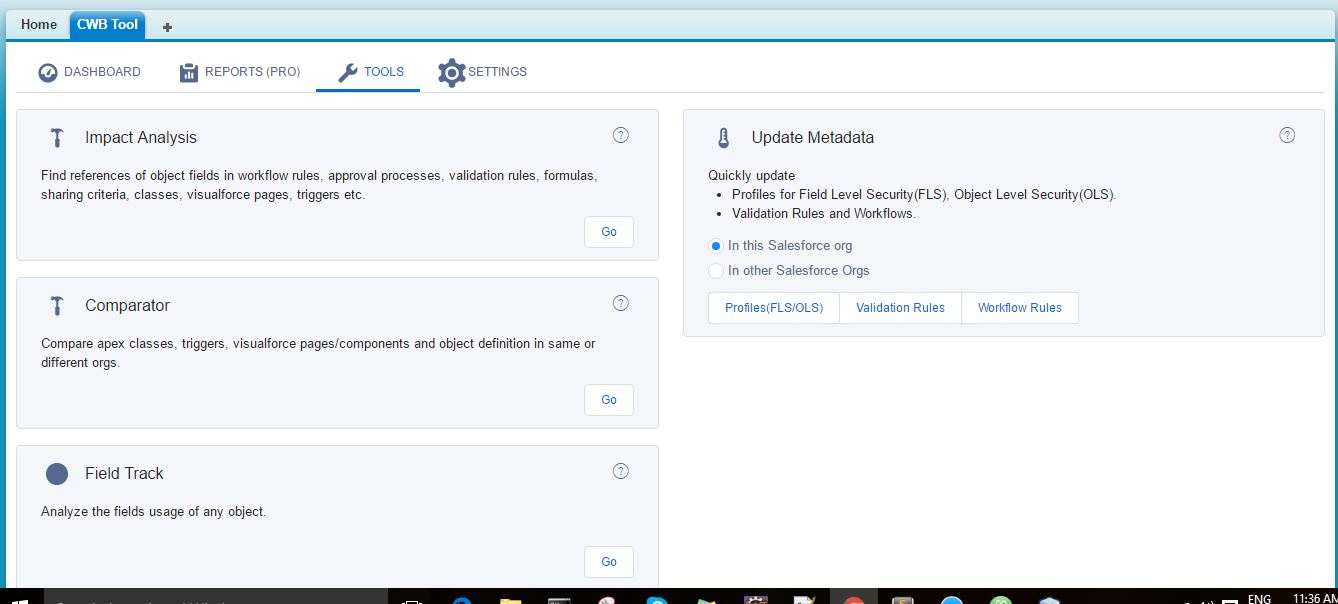The width and height of the screenshot is (1338, 604).
Task: Select the 'In other Salesforce Orgs' radio button
Action: [716, 271]
